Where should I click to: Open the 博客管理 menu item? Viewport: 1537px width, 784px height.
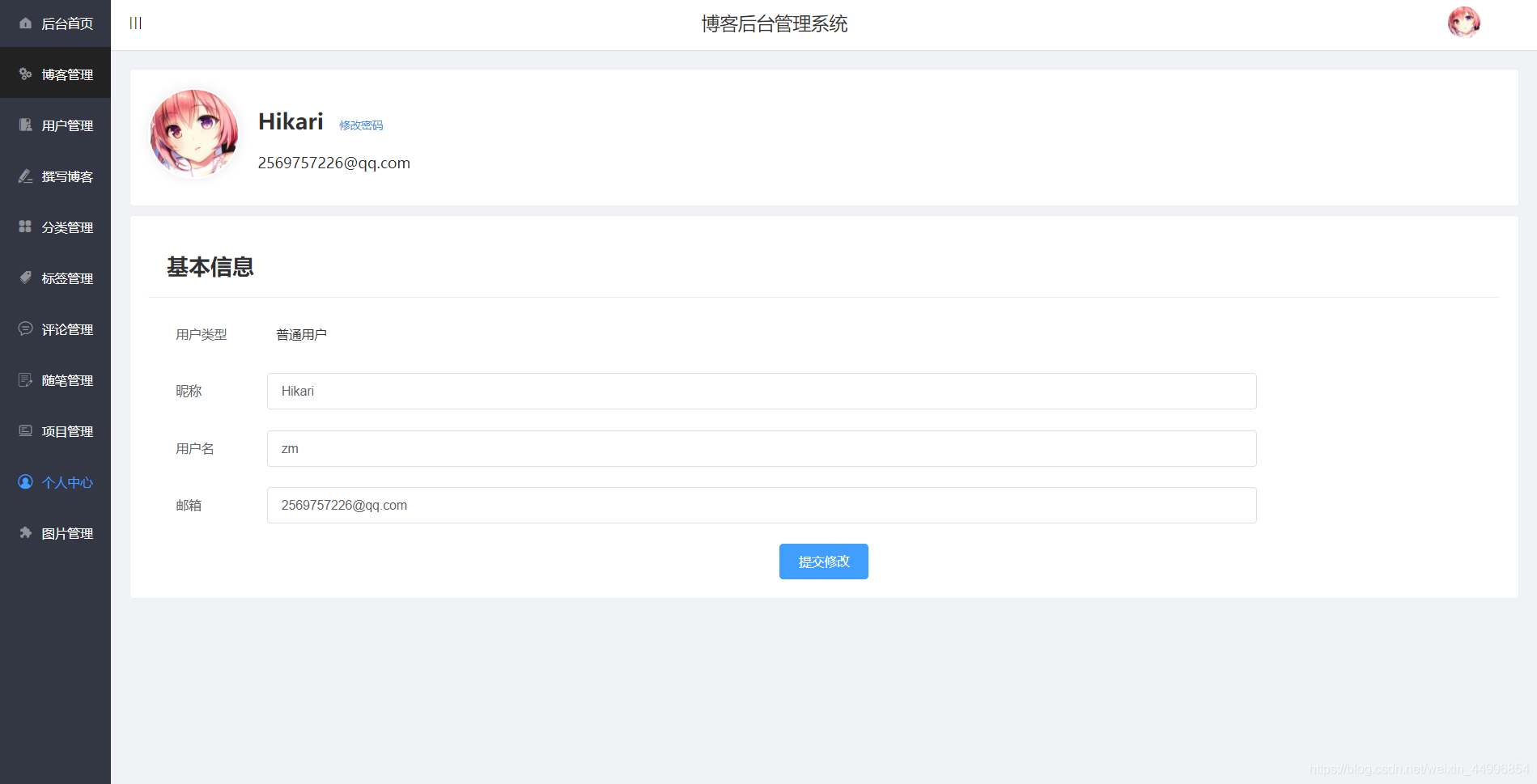coord(55,74)
